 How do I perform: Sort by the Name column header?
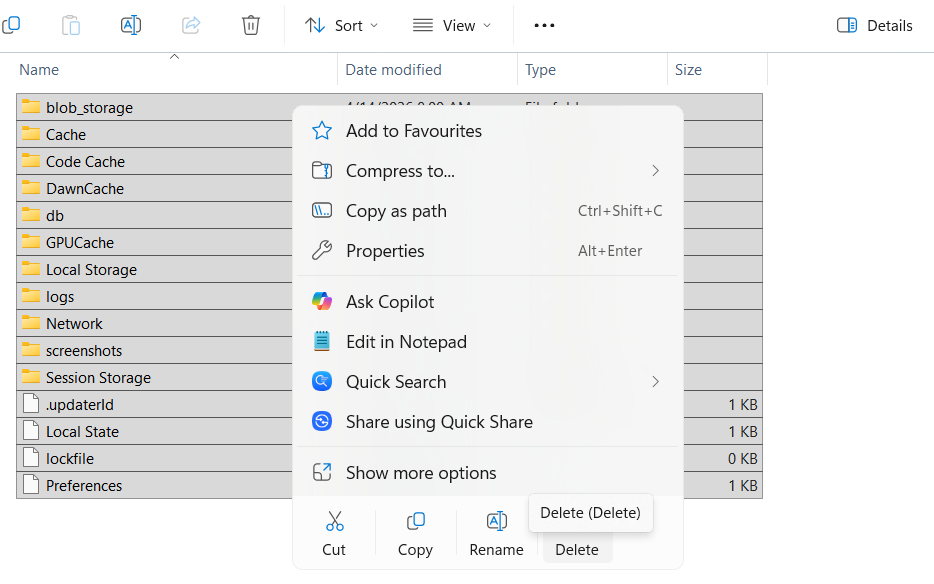click(40, 70)
